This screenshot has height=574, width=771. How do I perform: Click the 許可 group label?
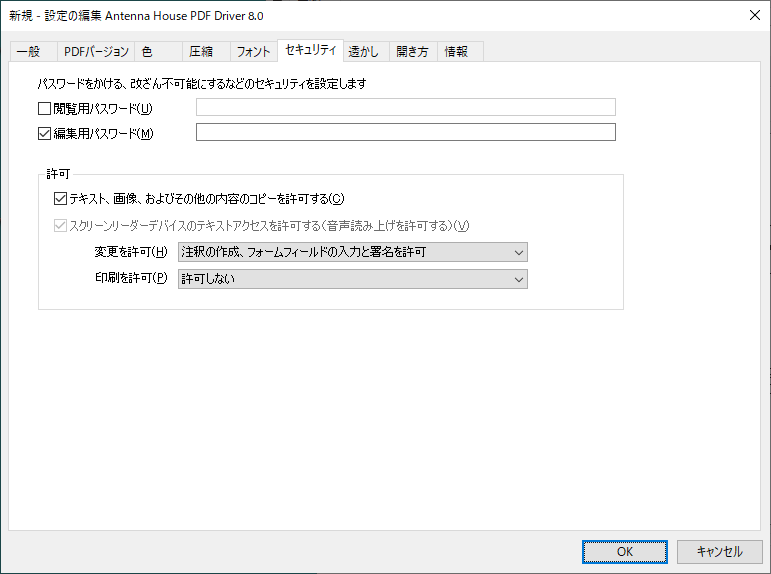[58, 174]
